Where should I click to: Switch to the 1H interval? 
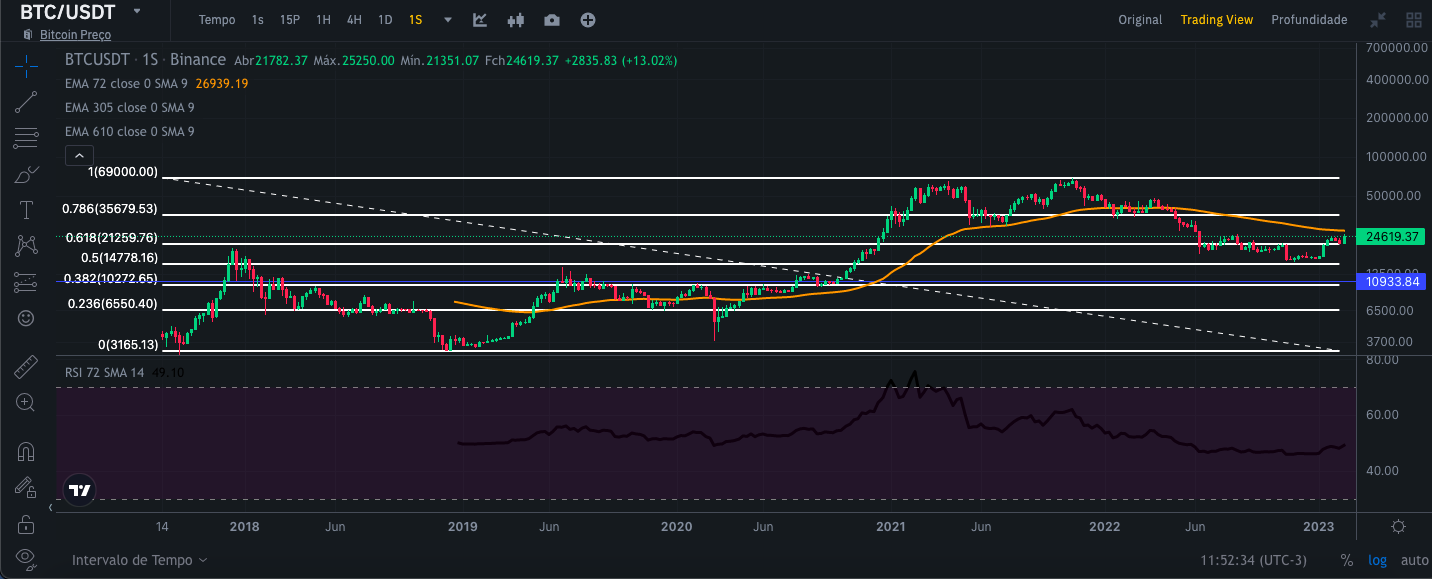click(x=323, y=20)
